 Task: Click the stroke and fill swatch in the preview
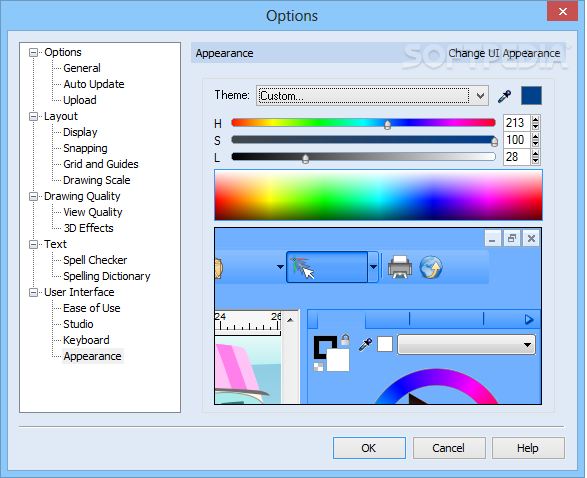pyautogui.click(x=331, y=353)
